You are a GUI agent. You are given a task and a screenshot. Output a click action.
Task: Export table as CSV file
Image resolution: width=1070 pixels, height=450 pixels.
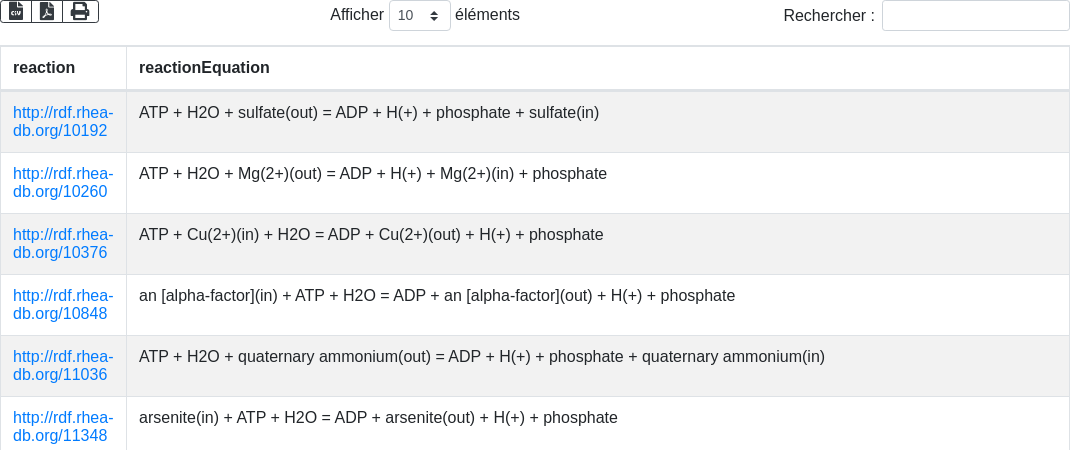(x=16, y=11)
